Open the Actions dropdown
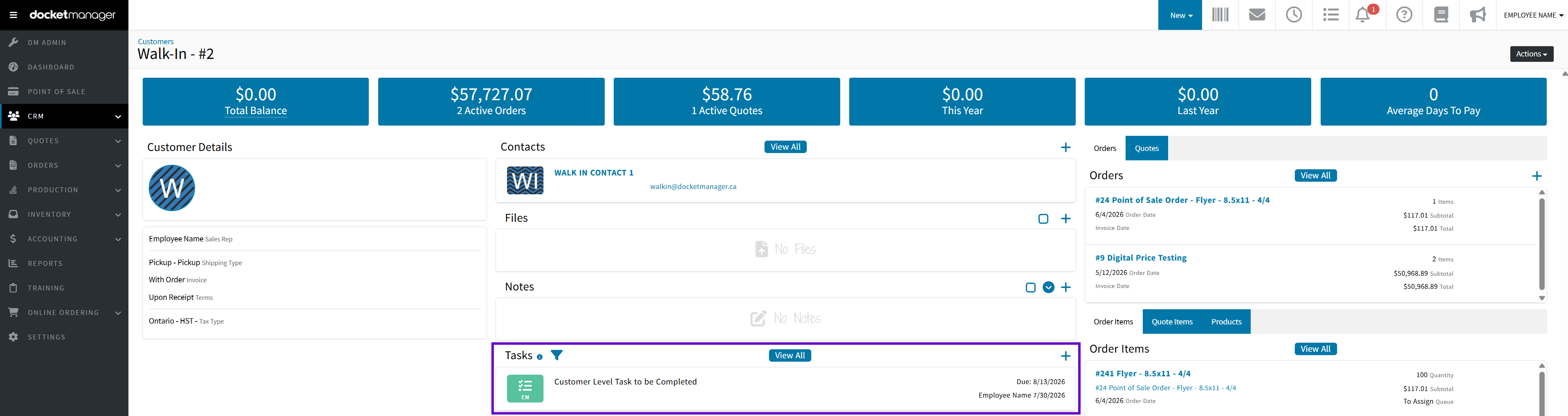This screenshot has height=416, width=1568. [1532, 54]
